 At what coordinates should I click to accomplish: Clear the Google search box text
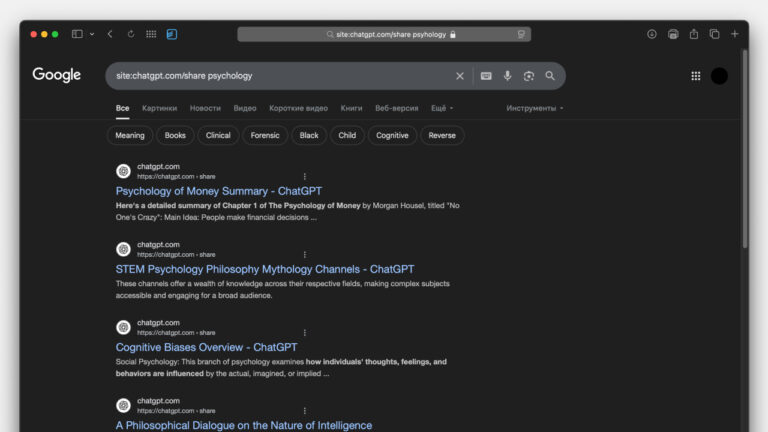pyautogui.click(x=459, y=76)
